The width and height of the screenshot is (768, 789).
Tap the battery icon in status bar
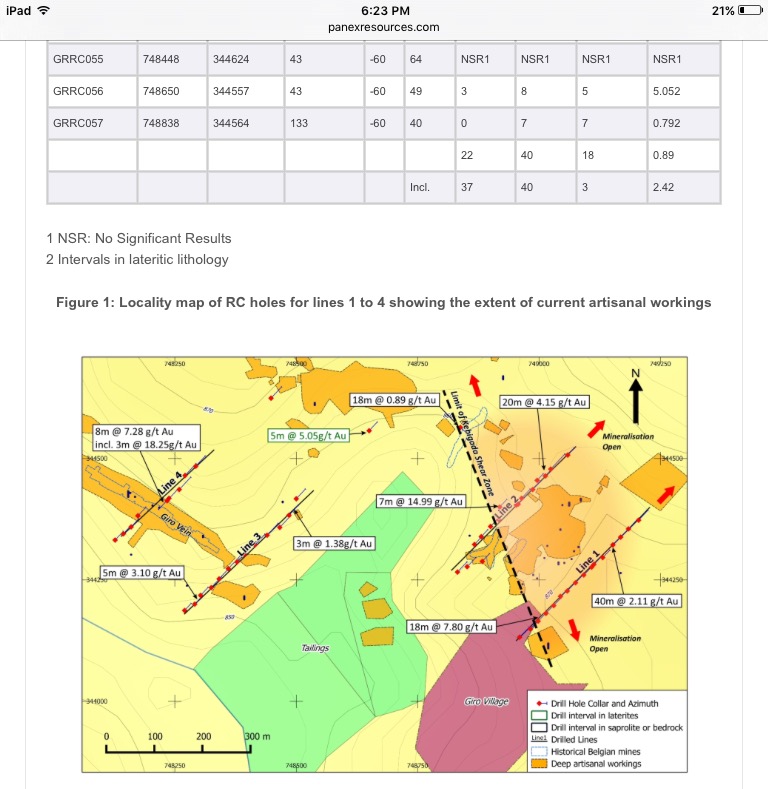(x=750, y=11)
